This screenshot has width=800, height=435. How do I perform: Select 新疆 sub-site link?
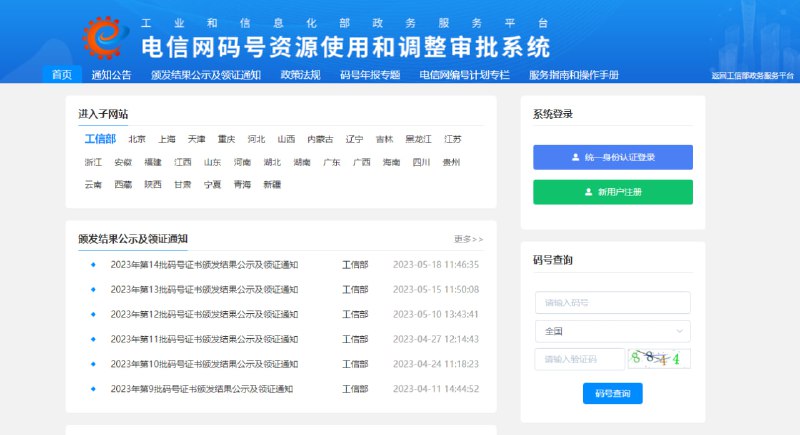click(x=272, y=184)
